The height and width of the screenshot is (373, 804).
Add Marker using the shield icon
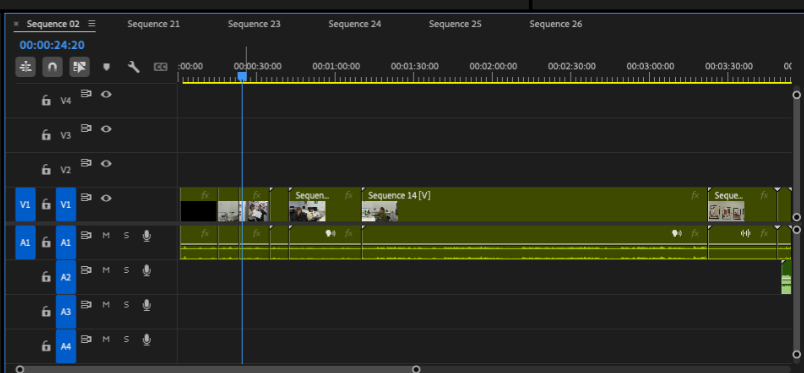(x=106, y=67)
